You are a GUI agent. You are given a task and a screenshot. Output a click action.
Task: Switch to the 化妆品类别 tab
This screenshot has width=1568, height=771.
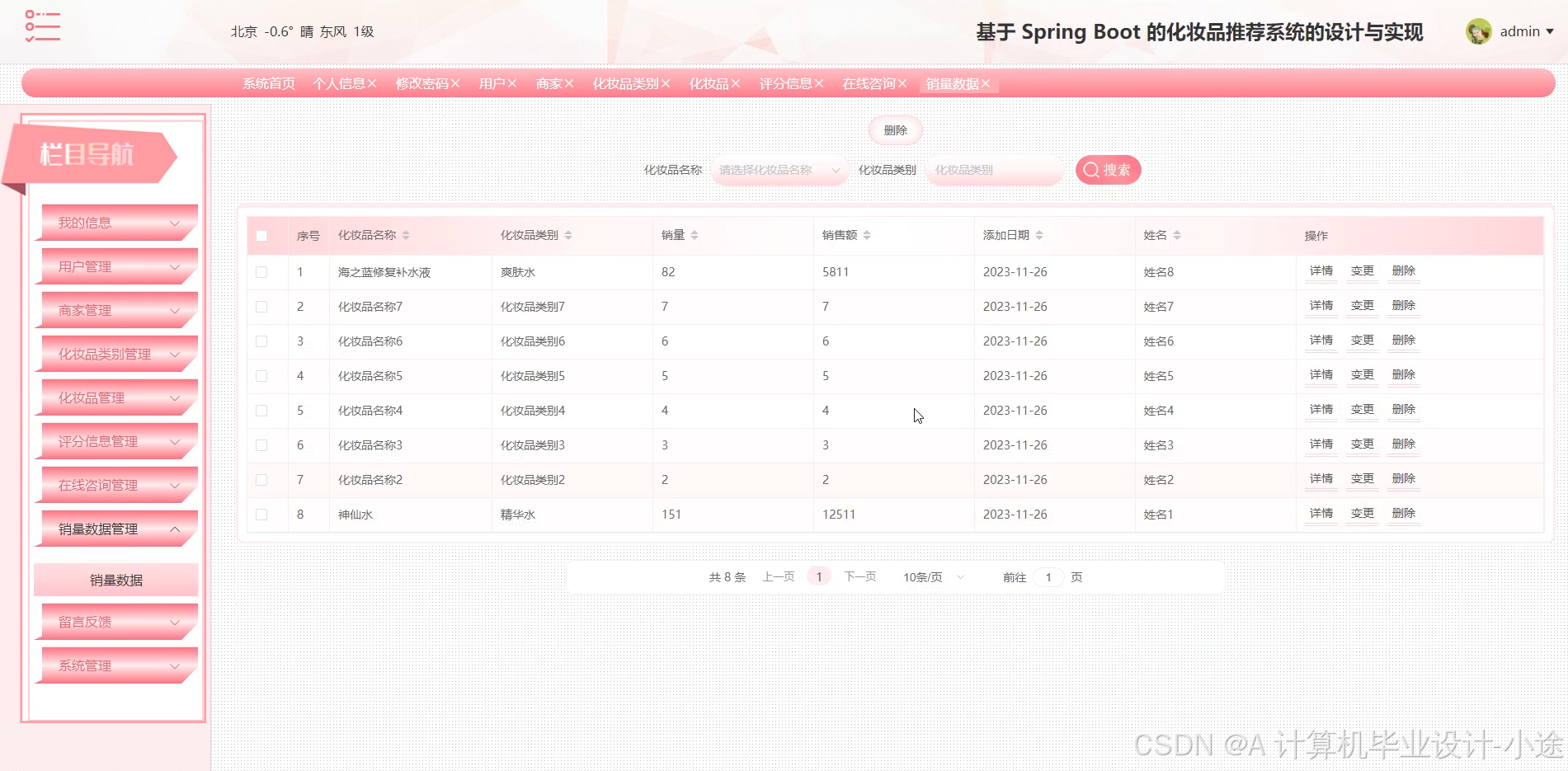(625, 83)
